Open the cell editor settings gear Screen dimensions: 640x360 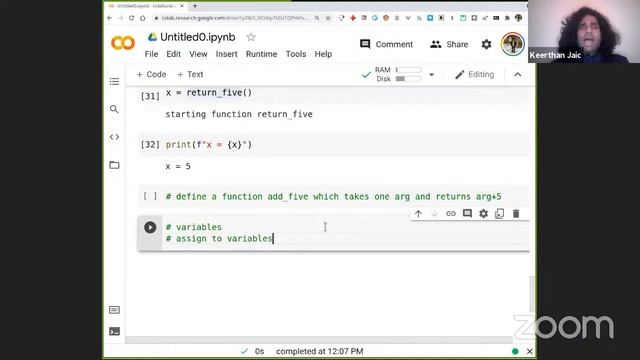pos(483,213)
